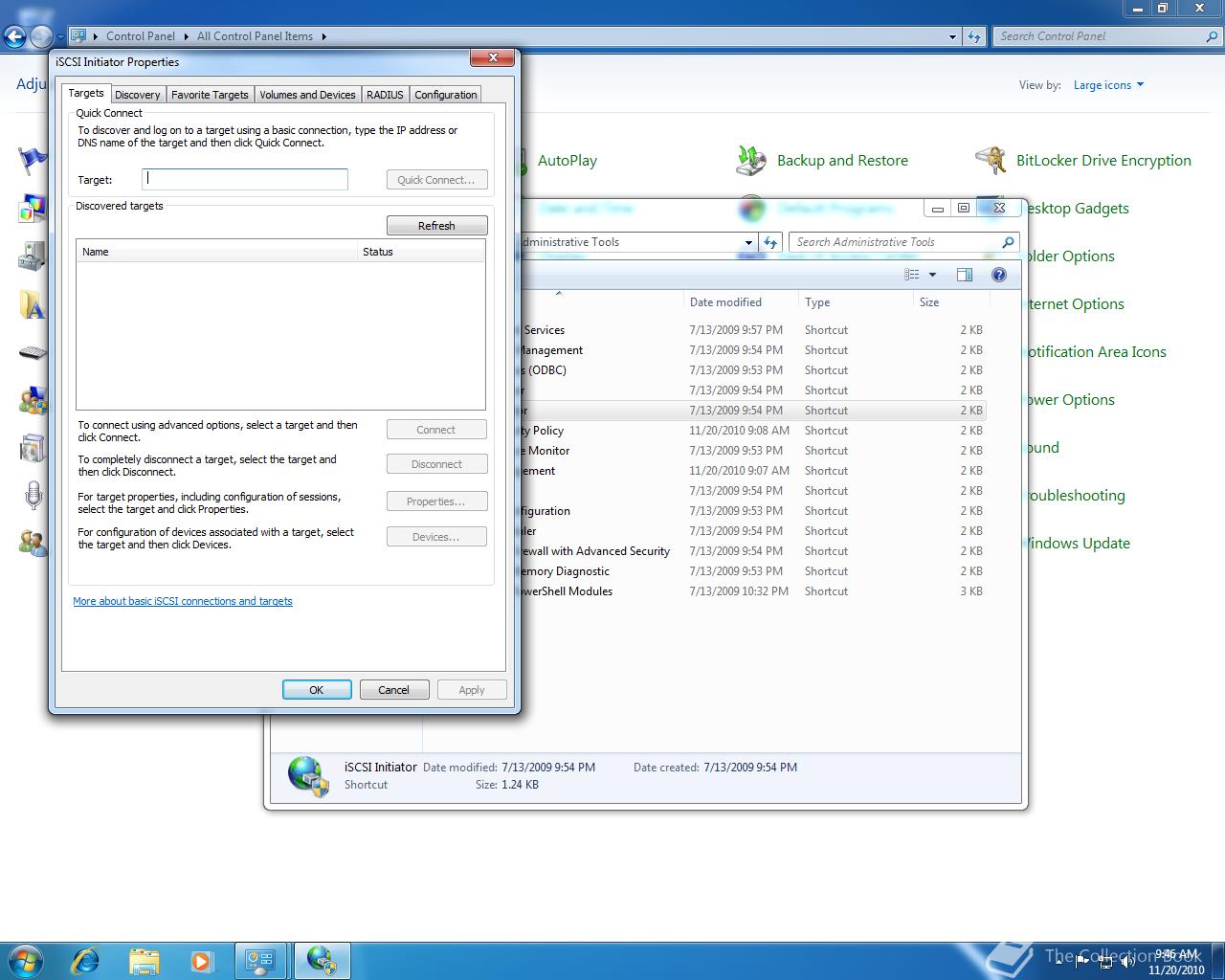Open the Keyboard icon in Control Panel
This screenshot has width=1225, height=980.
tap(32, 352)
